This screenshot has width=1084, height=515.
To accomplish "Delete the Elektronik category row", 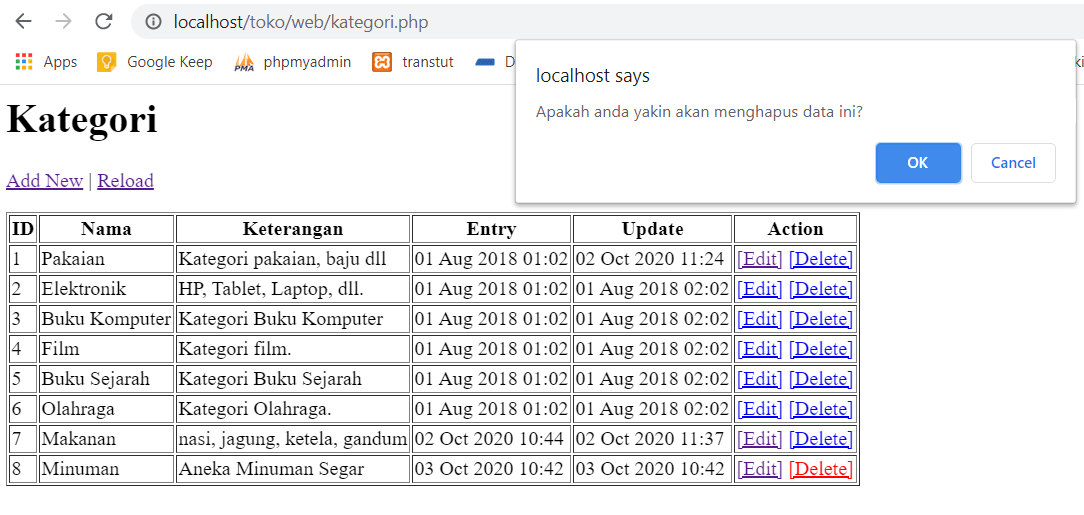I will pos(820,289).
